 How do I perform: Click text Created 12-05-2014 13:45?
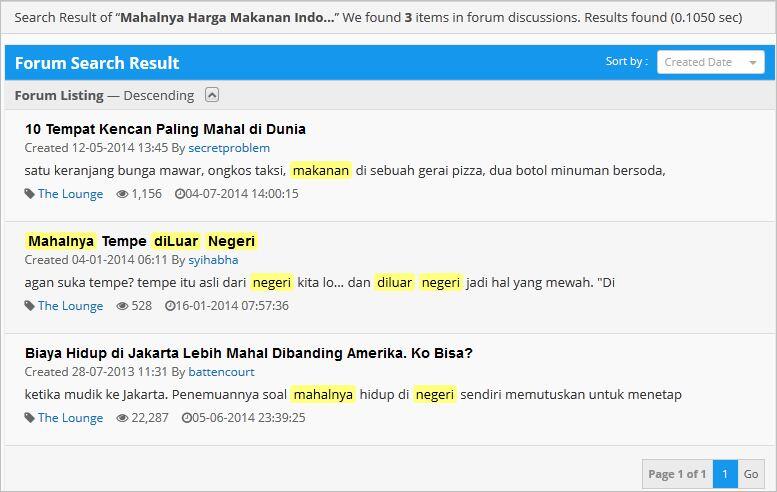pos(96,148)
